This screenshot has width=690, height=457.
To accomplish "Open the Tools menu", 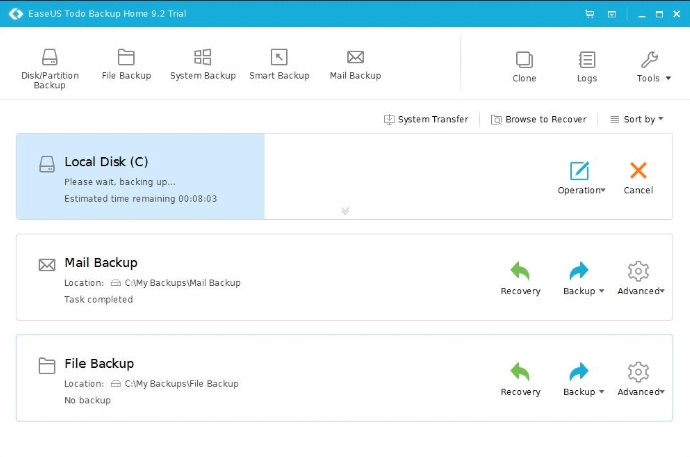I will [653, 67].
